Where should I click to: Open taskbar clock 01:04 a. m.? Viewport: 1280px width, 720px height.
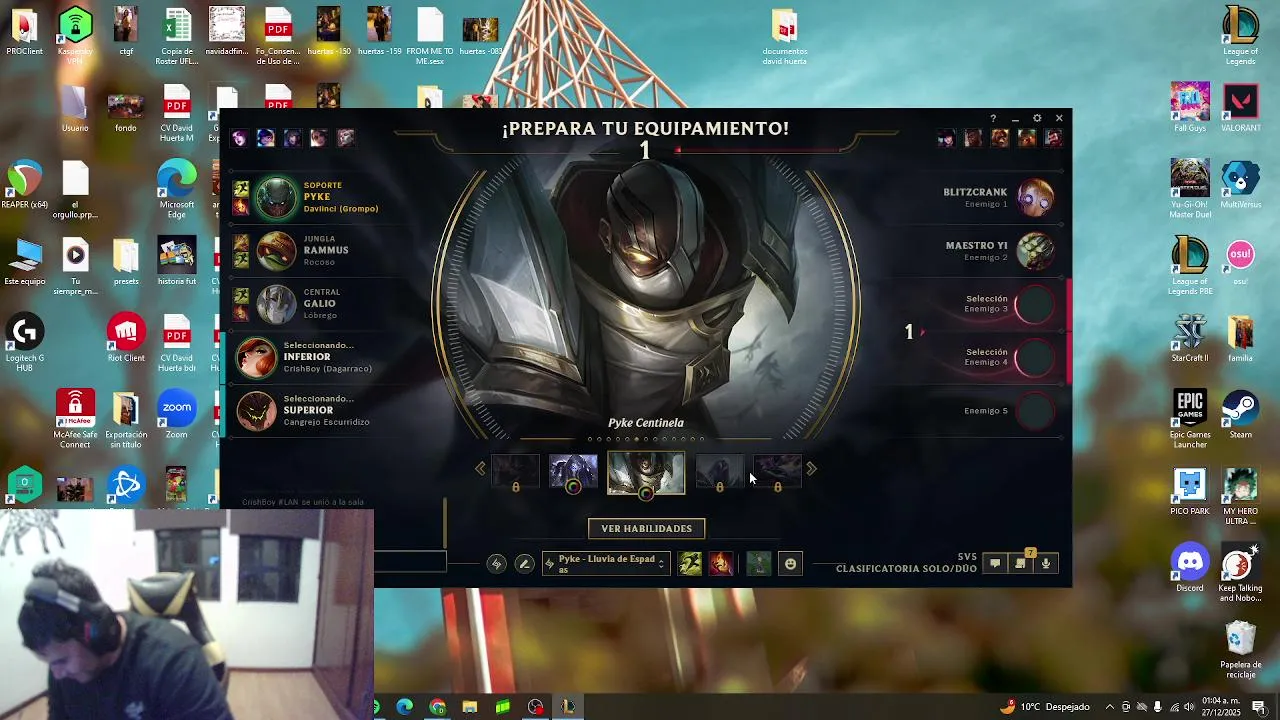coord(1221,707)
